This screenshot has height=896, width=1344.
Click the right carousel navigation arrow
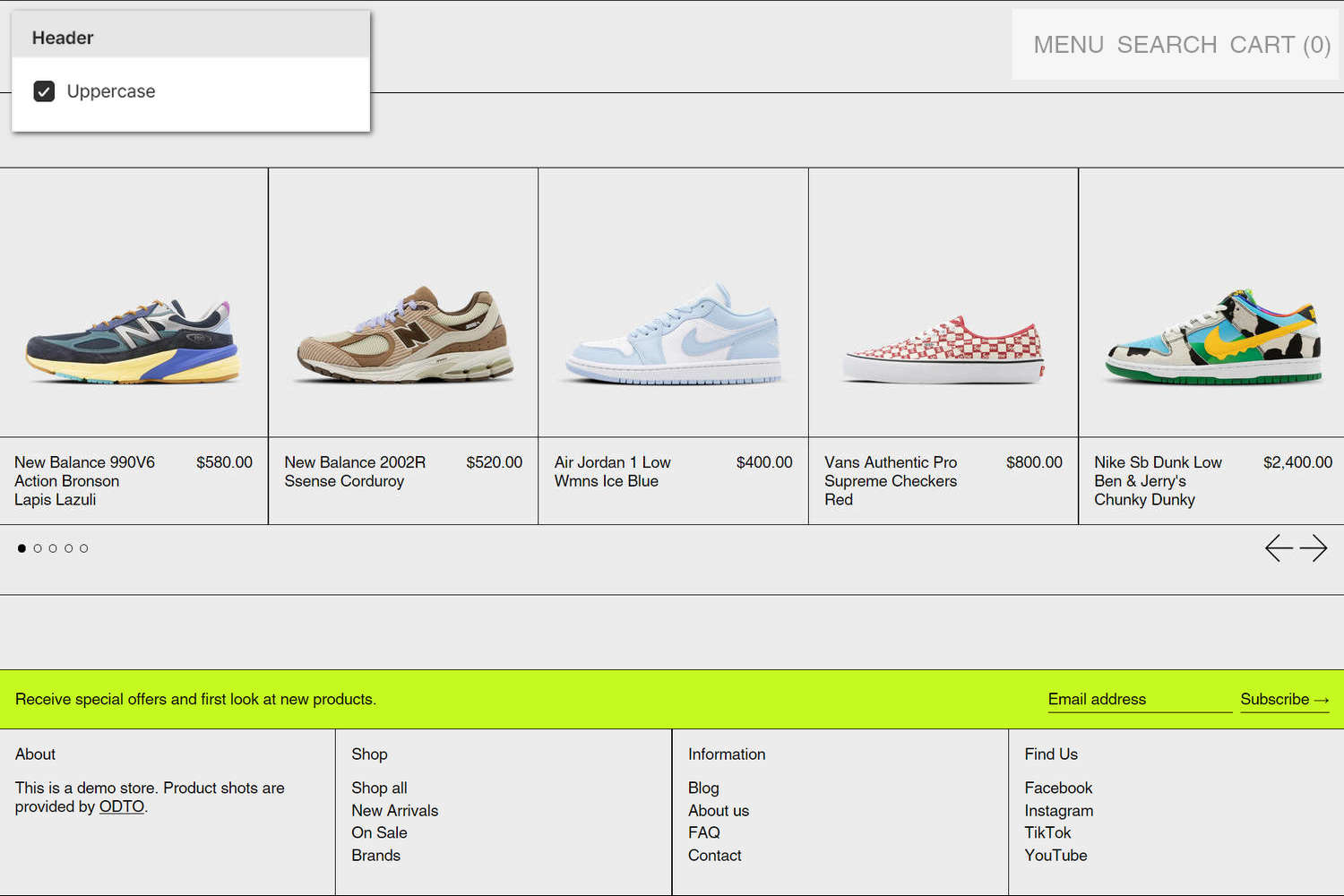1315,547
